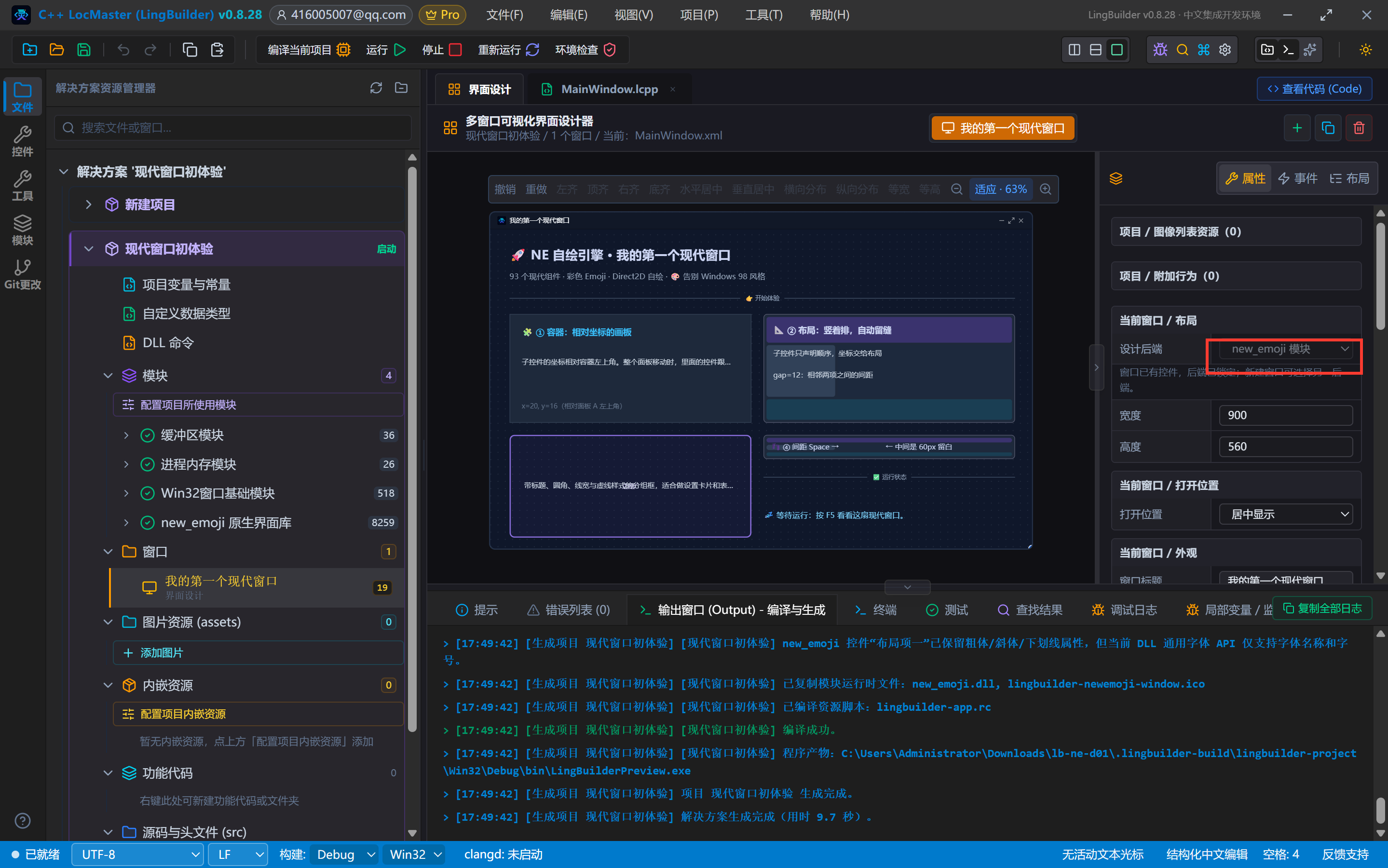
Task: Click the undo arrow icon
Action: coord(123,50)
